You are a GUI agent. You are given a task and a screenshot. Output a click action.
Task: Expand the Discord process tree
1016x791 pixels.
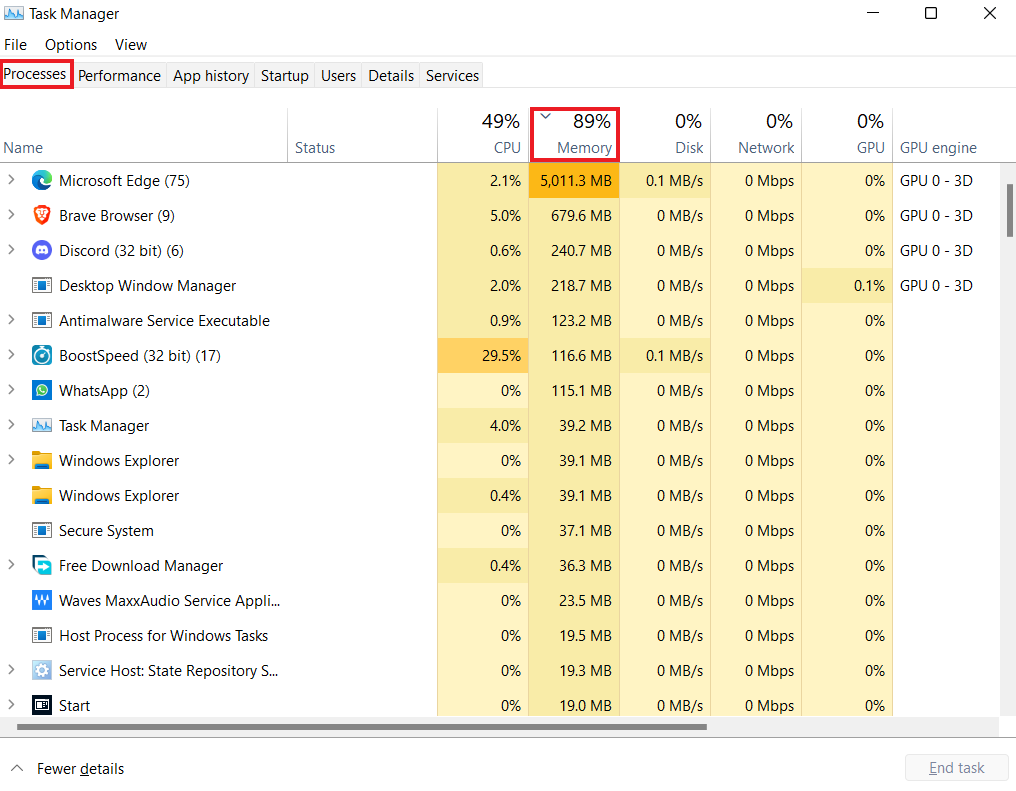click(14, 250)
